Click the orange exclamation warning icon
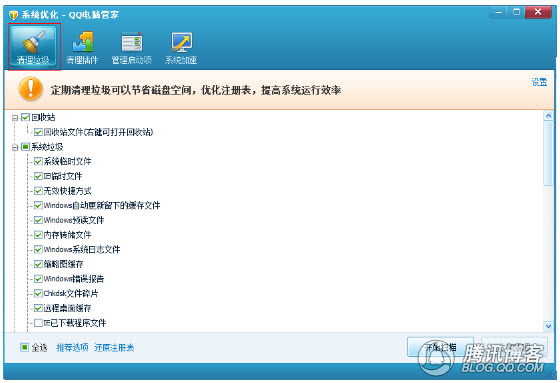Image resolution: width=560 pixels, height=383 pixels. 31,89
